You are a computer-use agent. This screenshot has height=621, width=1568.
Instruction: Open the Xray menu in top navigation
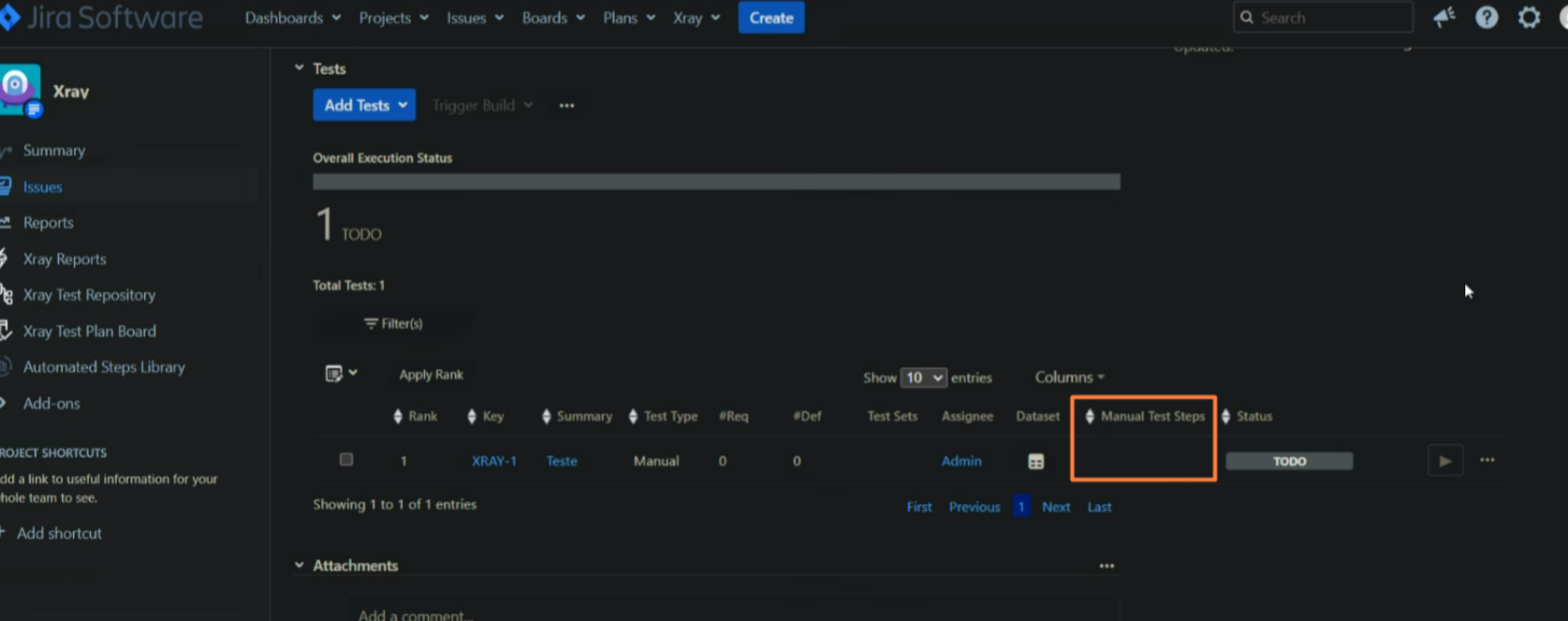pyautogui.click(x=696, y=18)
